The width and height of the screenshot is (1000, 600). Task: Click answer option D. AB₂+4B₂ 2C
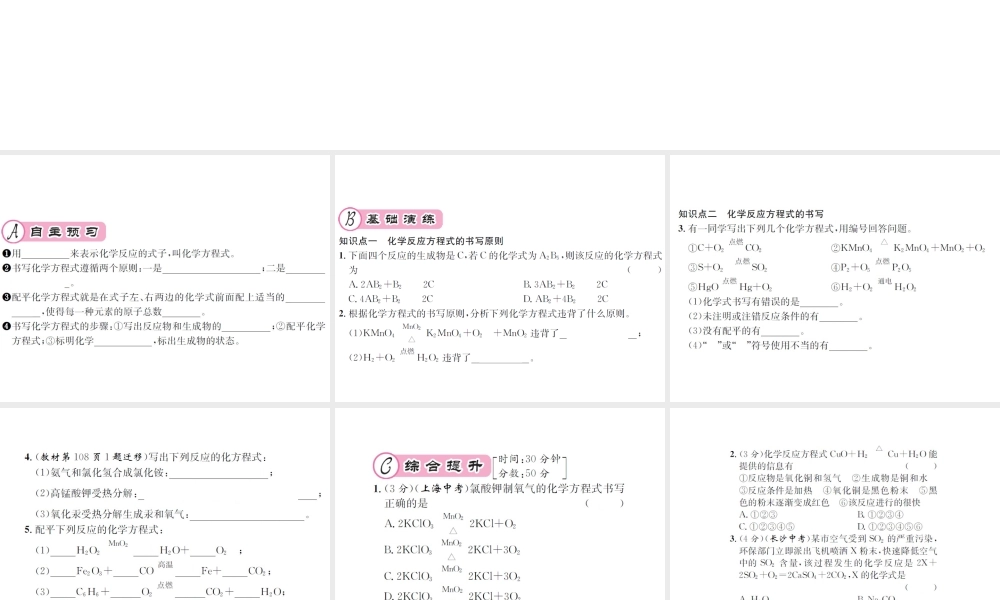point(566,298)
